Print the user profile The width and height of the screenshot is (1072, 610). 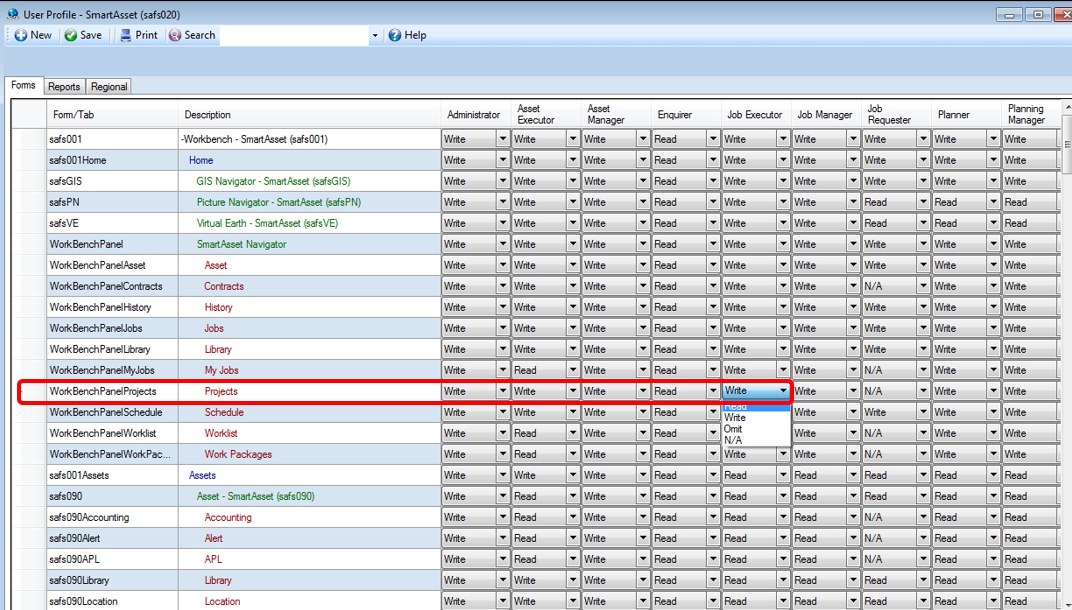coord(138,35)
